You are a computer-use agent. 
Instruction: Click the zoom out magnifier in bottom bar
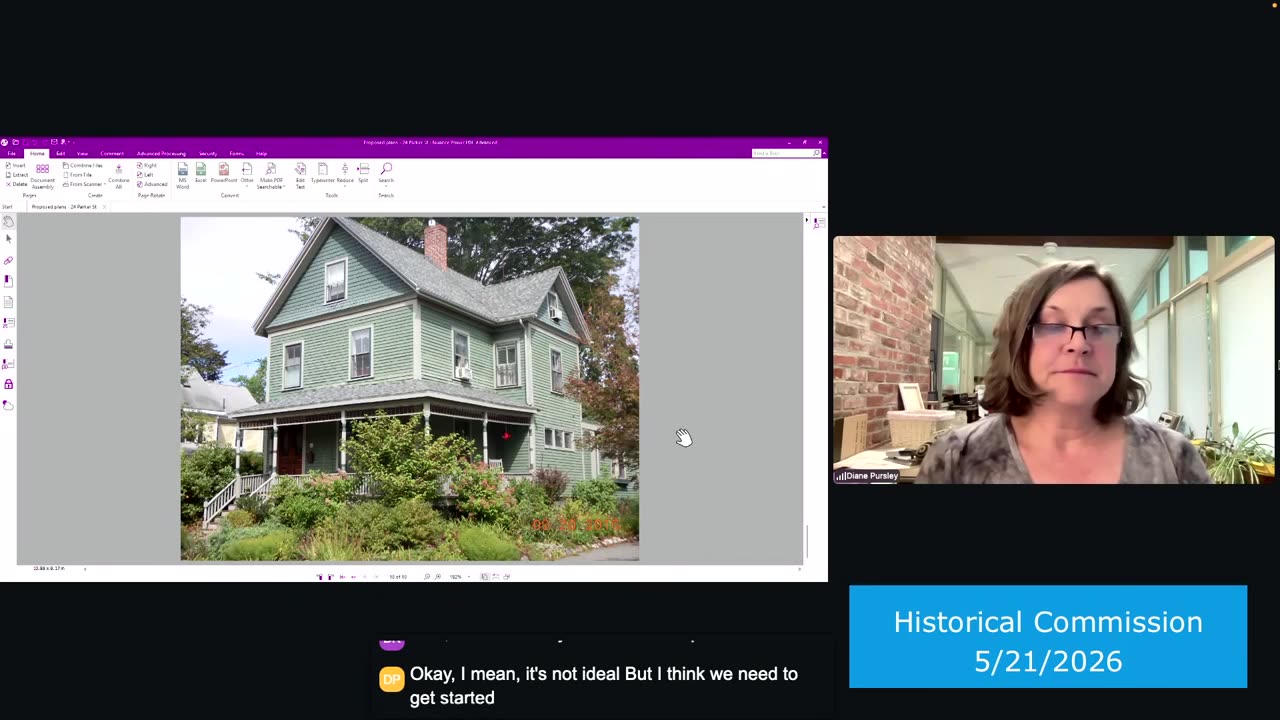click(x=427, y=577)
